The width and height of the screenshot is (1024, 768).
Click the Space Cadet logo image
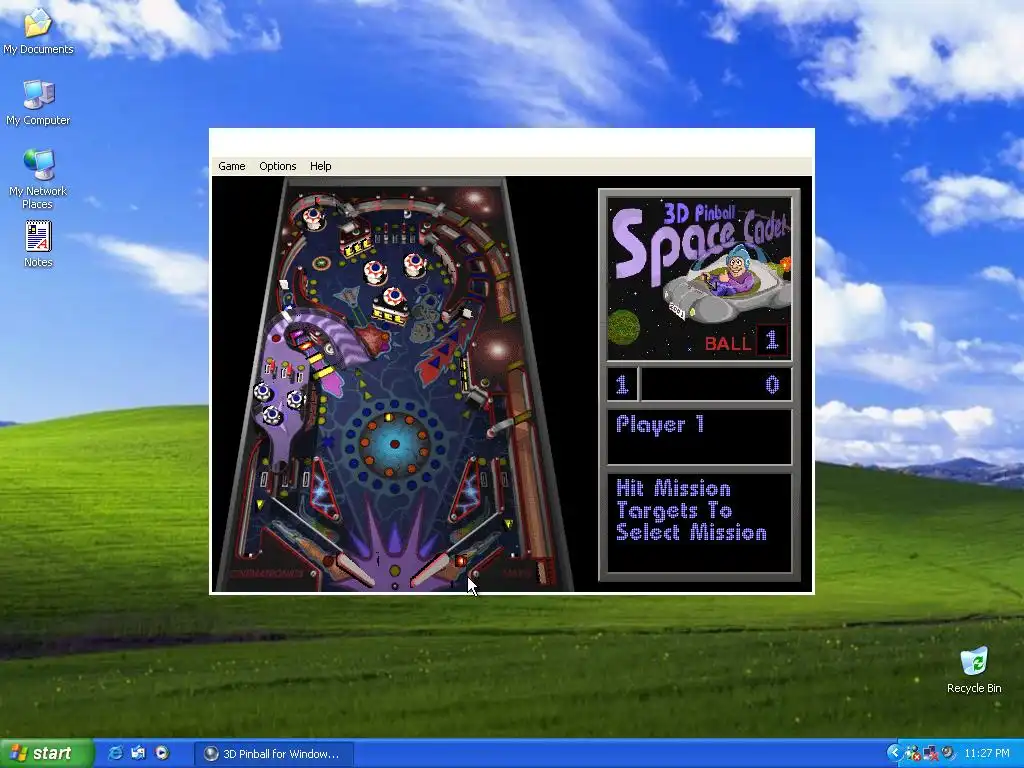[x=699, y=280]
